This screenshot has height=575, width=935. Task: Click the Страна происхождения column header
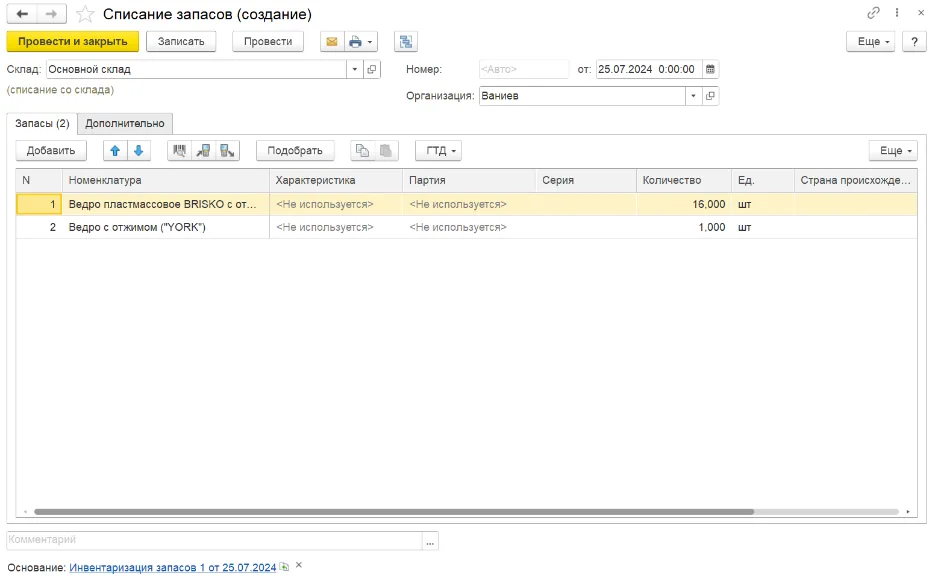point(855,180)
